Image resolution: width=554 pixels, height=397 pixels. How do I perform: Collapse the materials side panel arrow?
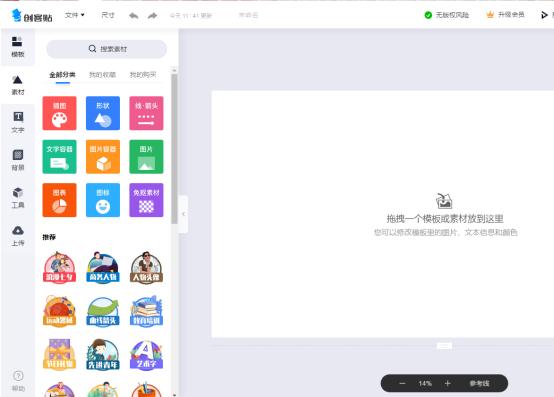point(183,214)
